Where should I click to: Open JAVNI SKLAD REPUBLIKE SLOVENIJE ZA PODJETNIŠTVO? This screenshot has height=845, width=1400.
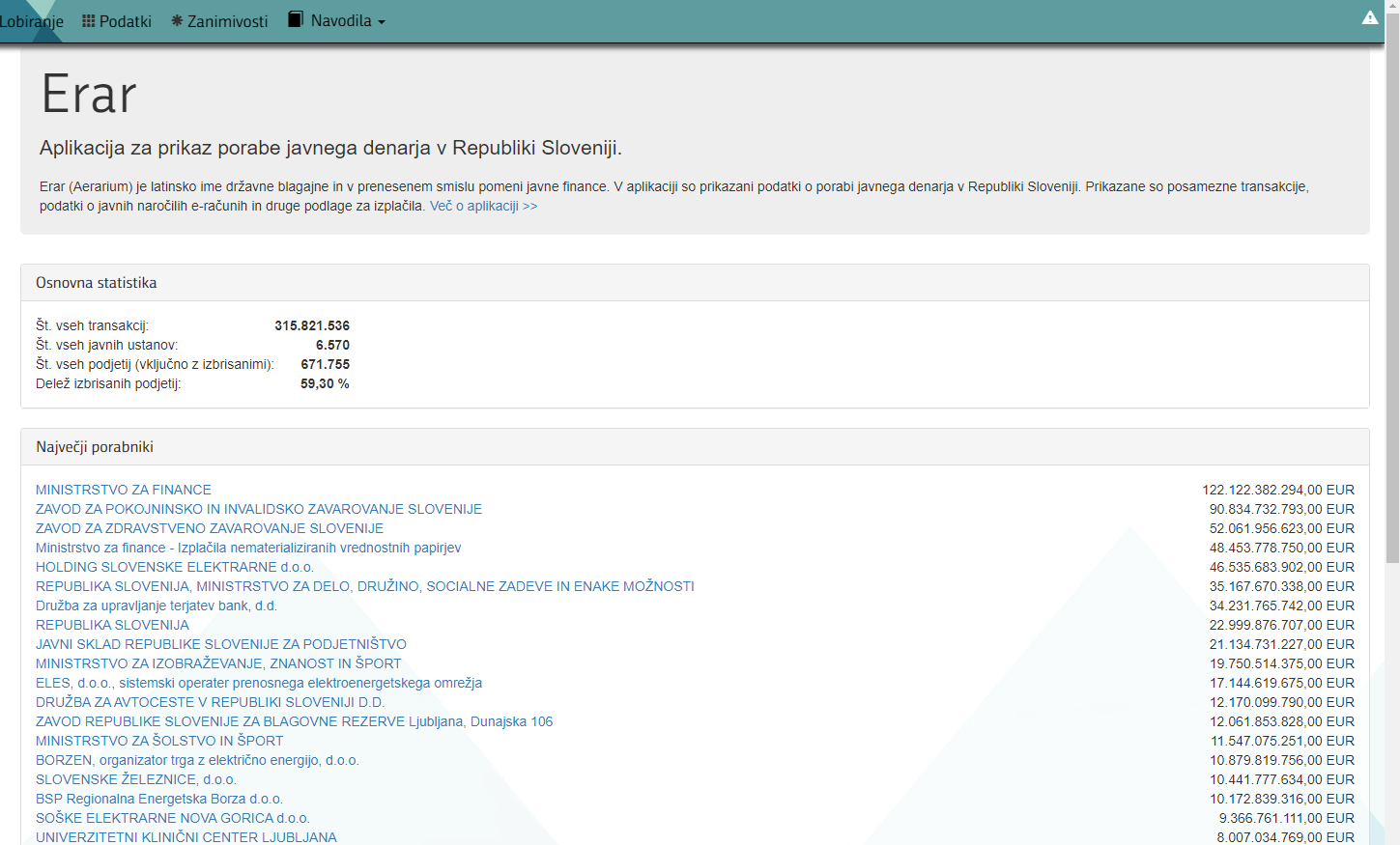[221, 644]
